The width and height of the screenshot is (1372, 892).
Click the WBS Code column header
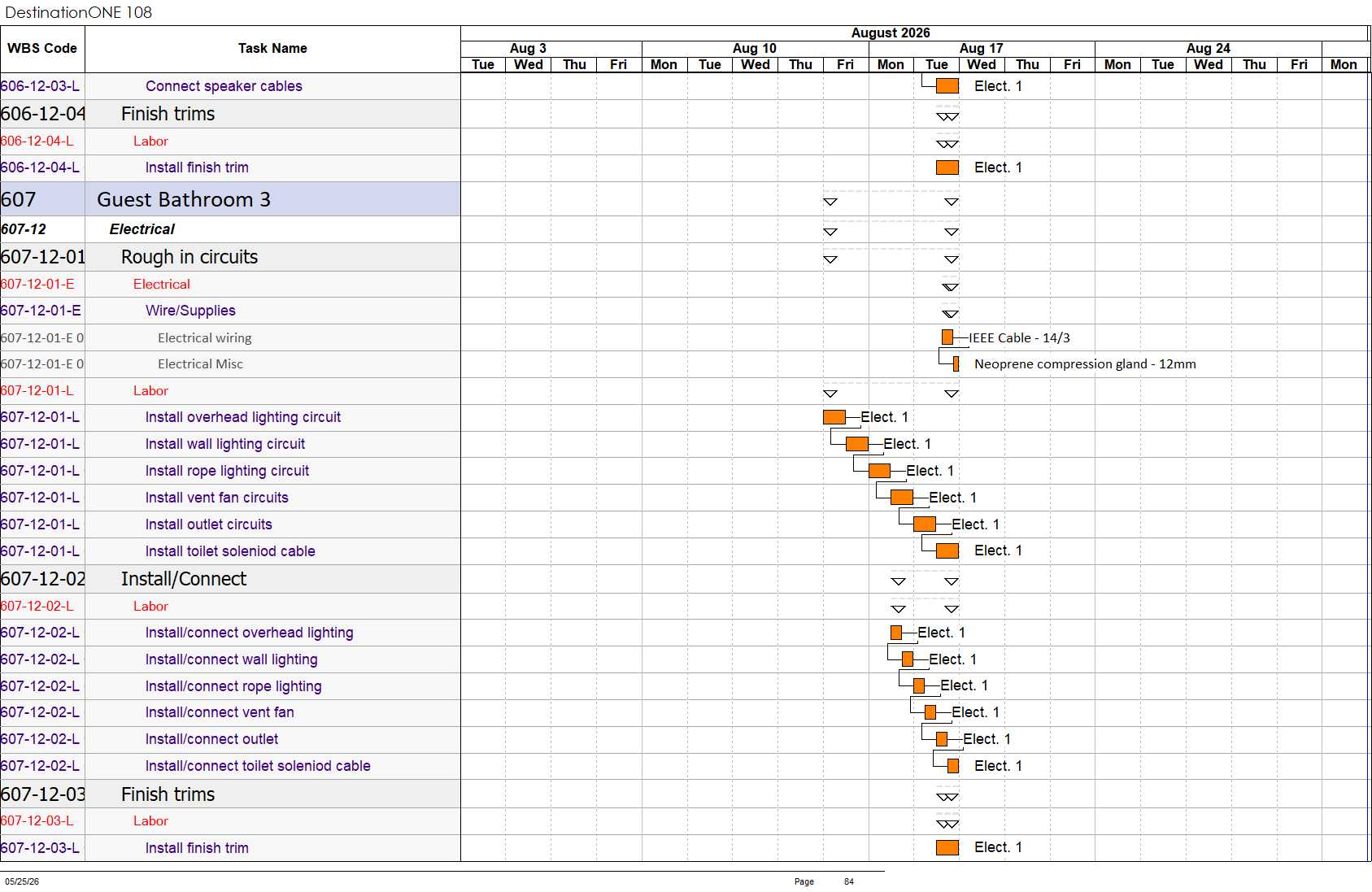(x=42, y=49)
